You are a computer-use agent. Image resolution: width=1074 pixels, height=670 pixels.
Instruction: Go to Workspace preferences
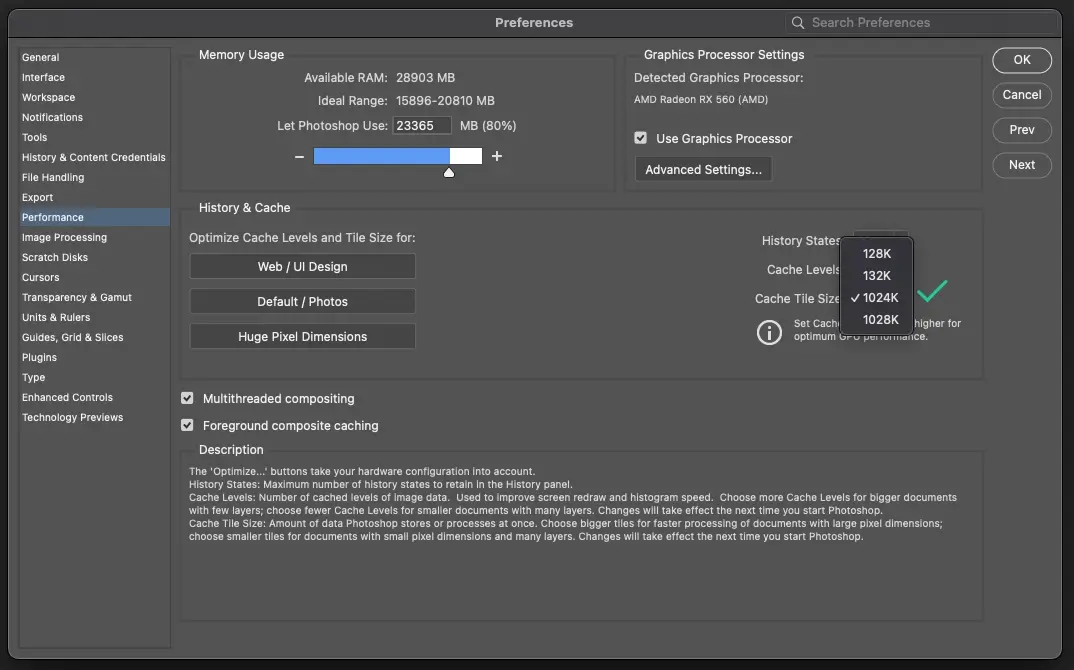95,97
